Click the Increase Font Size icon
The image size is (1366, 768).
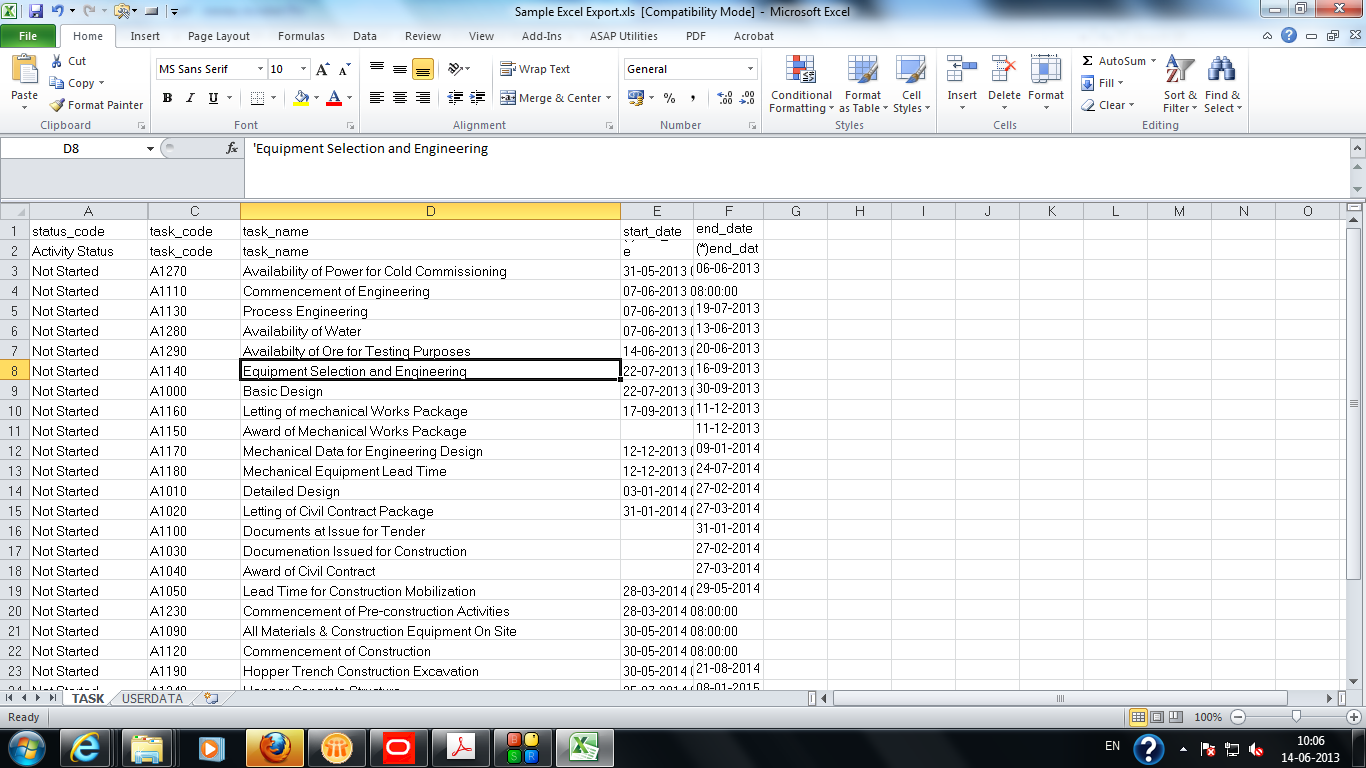tap(322, 69)
